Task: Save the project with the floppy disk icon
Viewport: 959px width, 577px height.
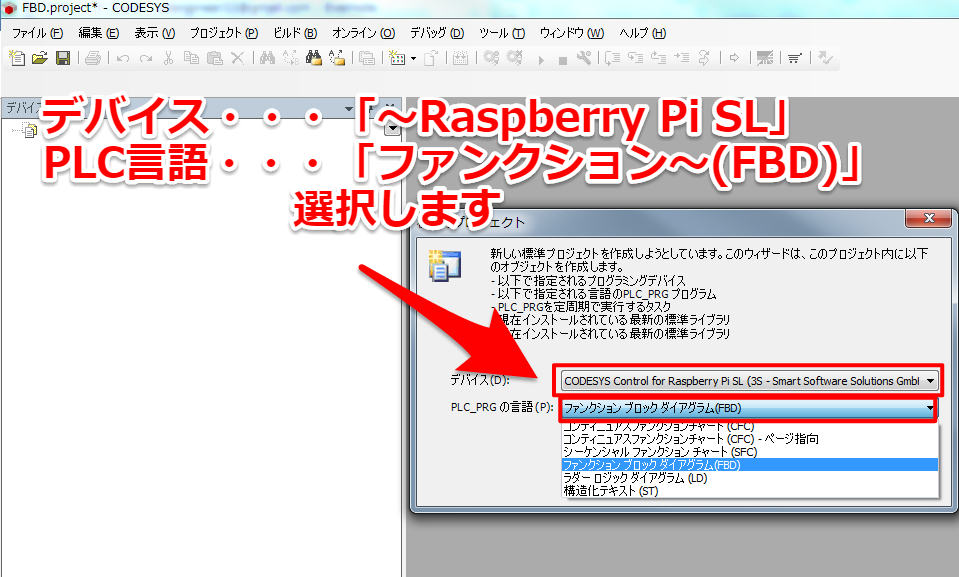Action: click(62, 58)
